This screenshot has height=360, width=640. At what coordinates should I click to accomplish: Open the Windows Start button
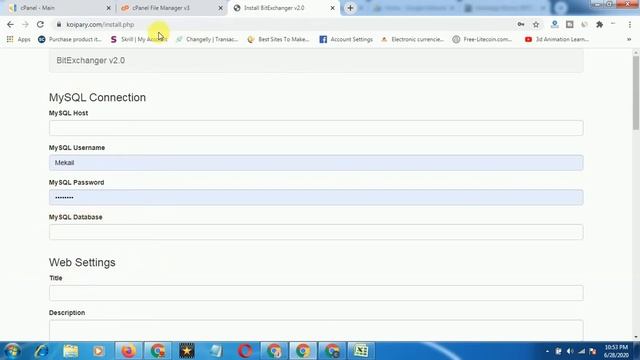tap(12, 351)
